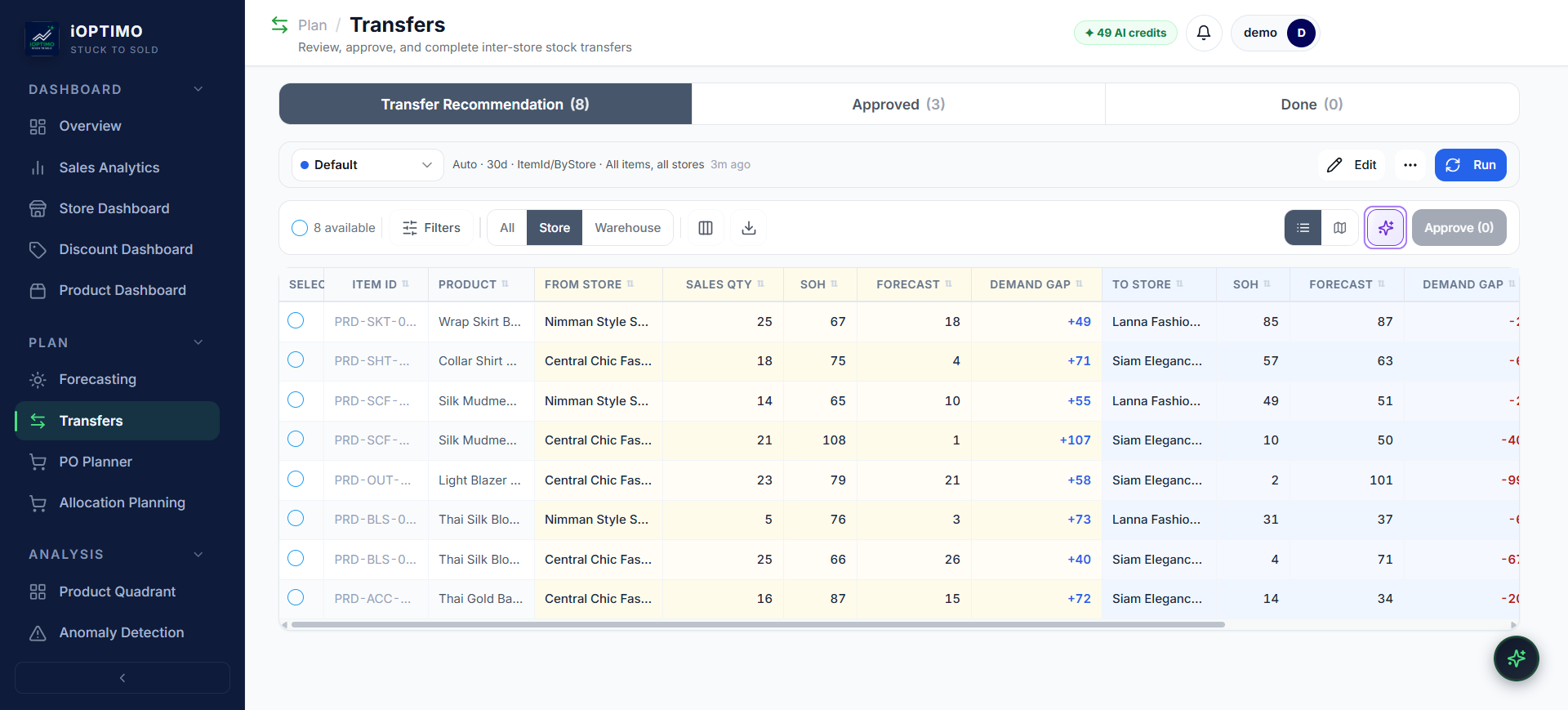1568x710 pixels.
Task: Select the Light Blazer row checkbox
Action: point(296,480)
